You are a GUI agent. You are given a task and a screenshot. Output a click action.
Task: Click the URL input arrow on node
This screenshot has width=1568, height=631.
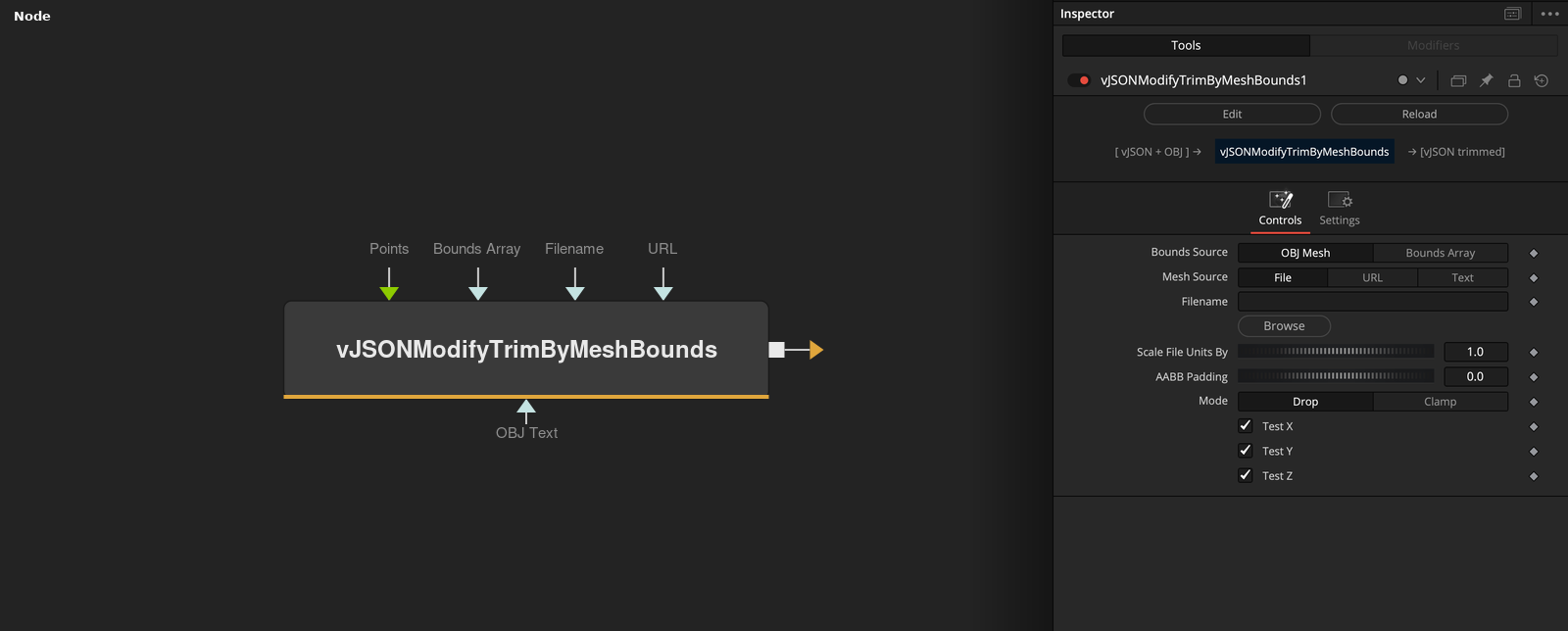tap(663, 293)
